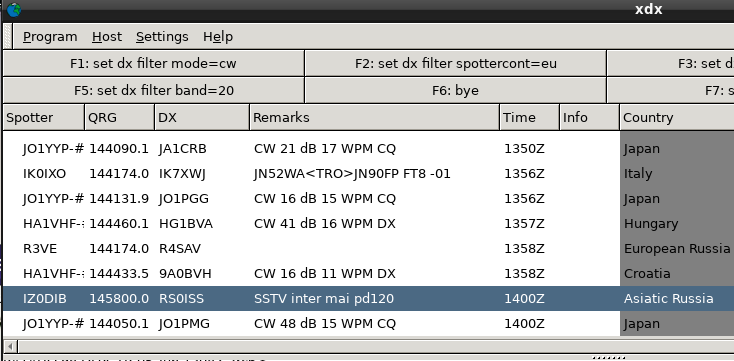This screenshot has height=361, width=734.
Task: Click the menu bar grip handle
Action: [x=7, y=36]
